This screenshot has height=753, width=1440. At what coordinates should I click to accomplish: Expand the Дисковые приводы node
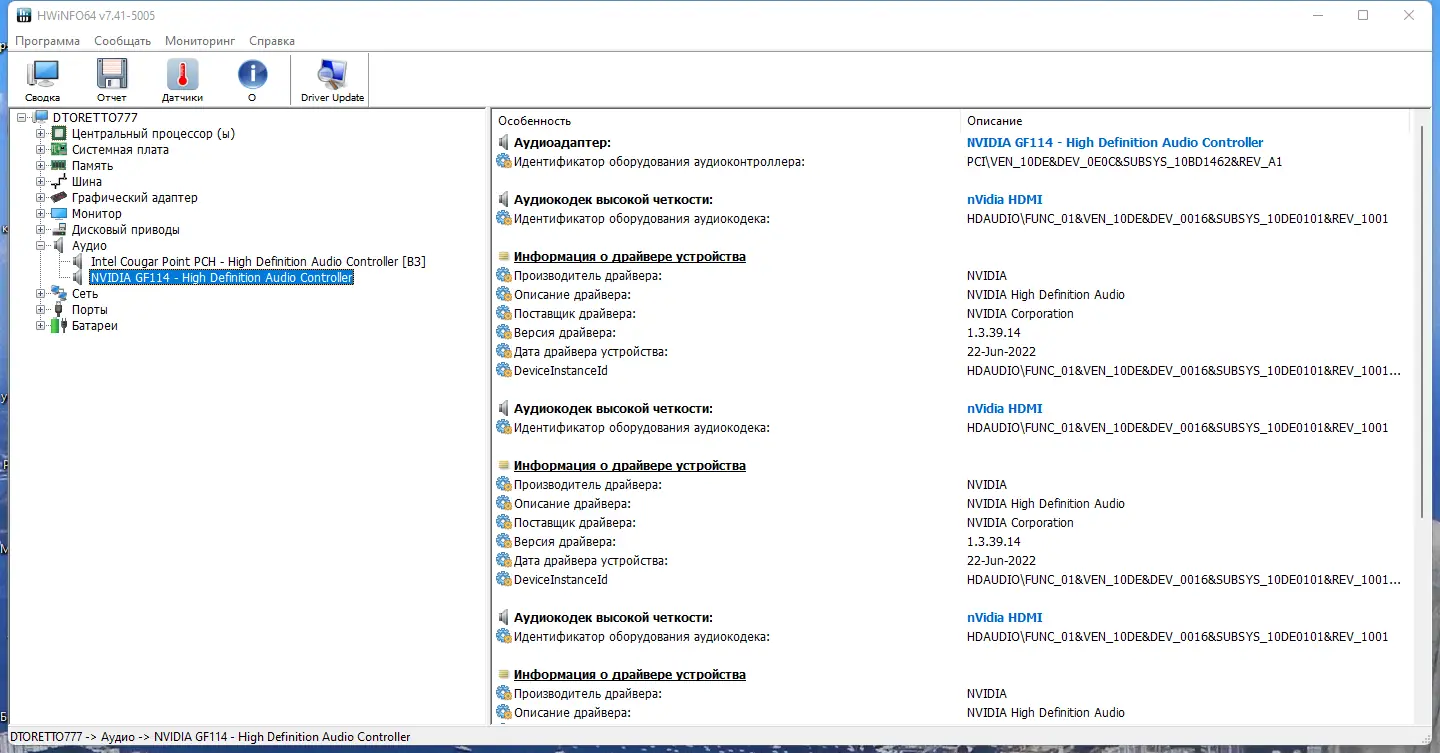(x=41, y=230)
